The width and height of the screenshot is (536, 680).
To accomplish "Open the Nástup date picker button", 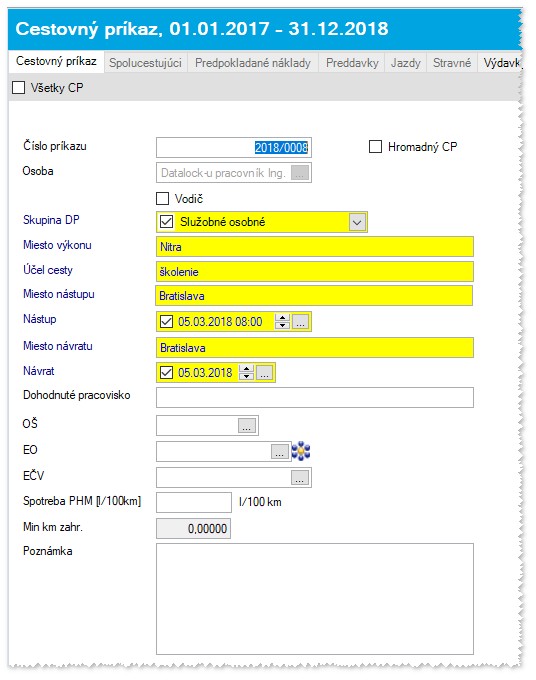I will pyautogui.click(x=300, y=322).
